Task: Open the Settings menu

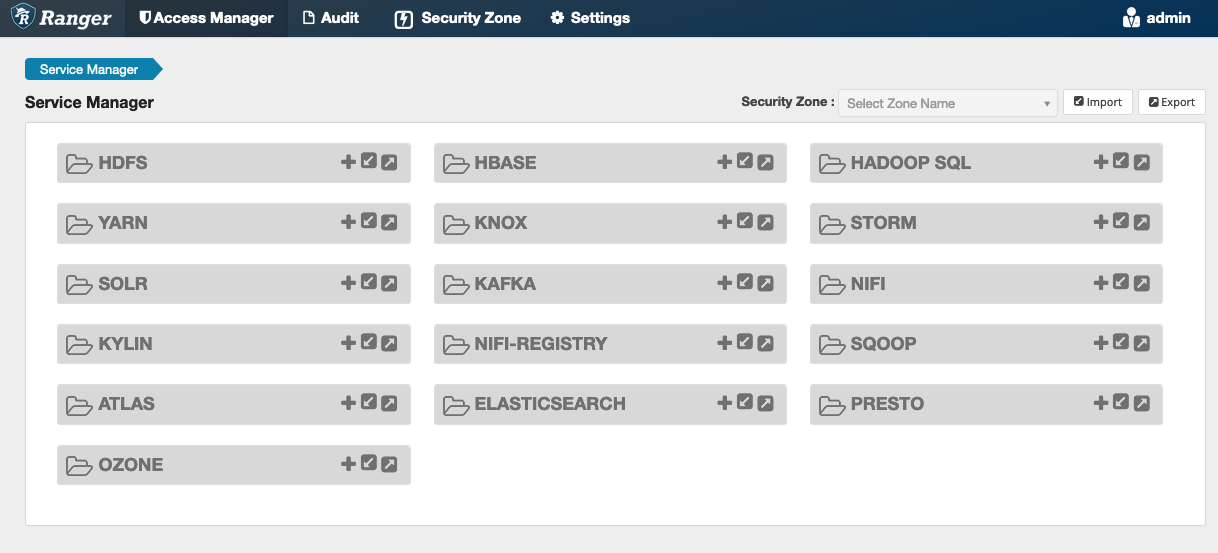Action: point(590,18)
